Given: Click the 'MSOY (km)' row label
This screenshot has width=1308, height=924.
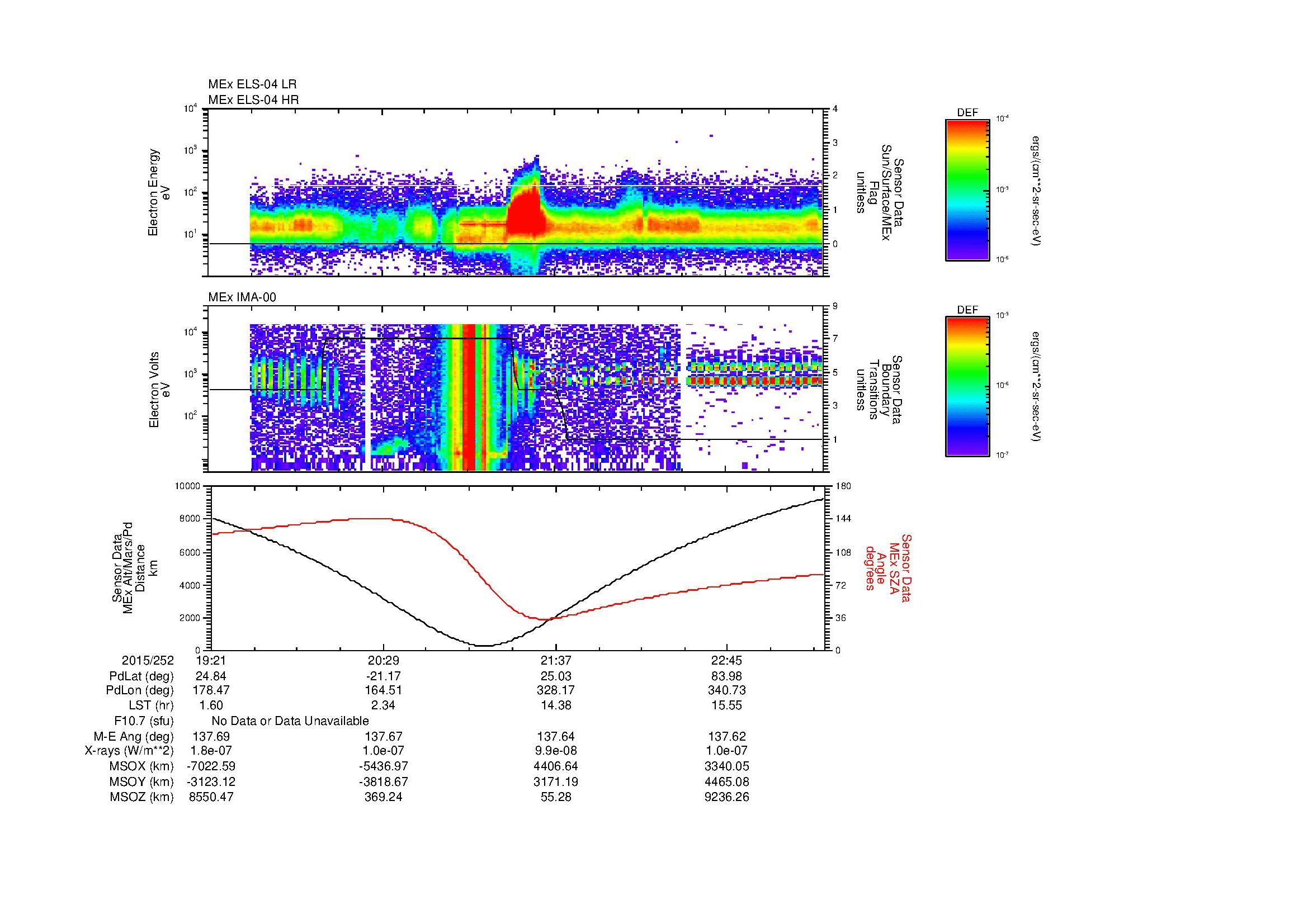Looking at the screenshot, I should tap(142, 781).
